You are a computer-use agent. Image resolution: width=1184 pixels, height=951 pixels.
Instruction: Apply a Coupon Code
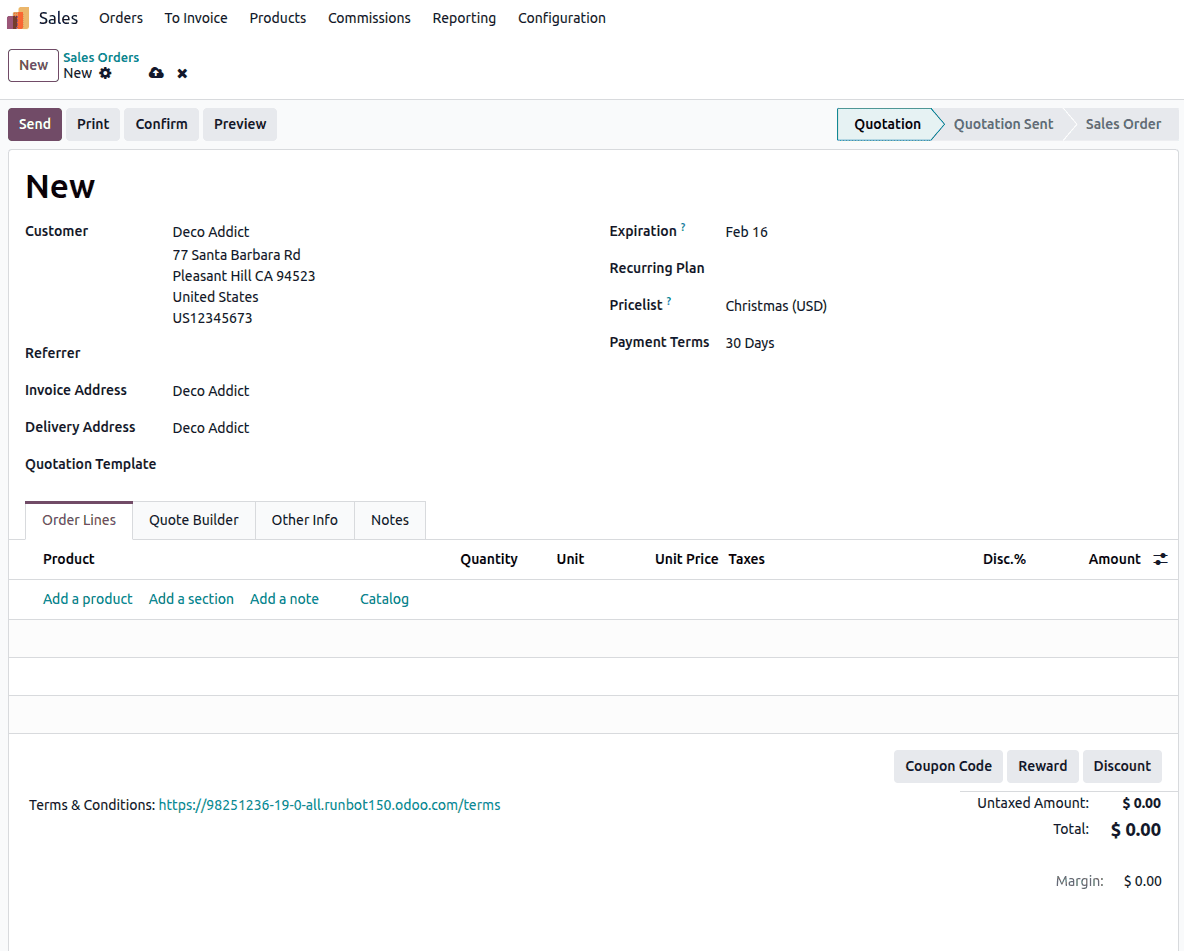[x=947, y=766]
